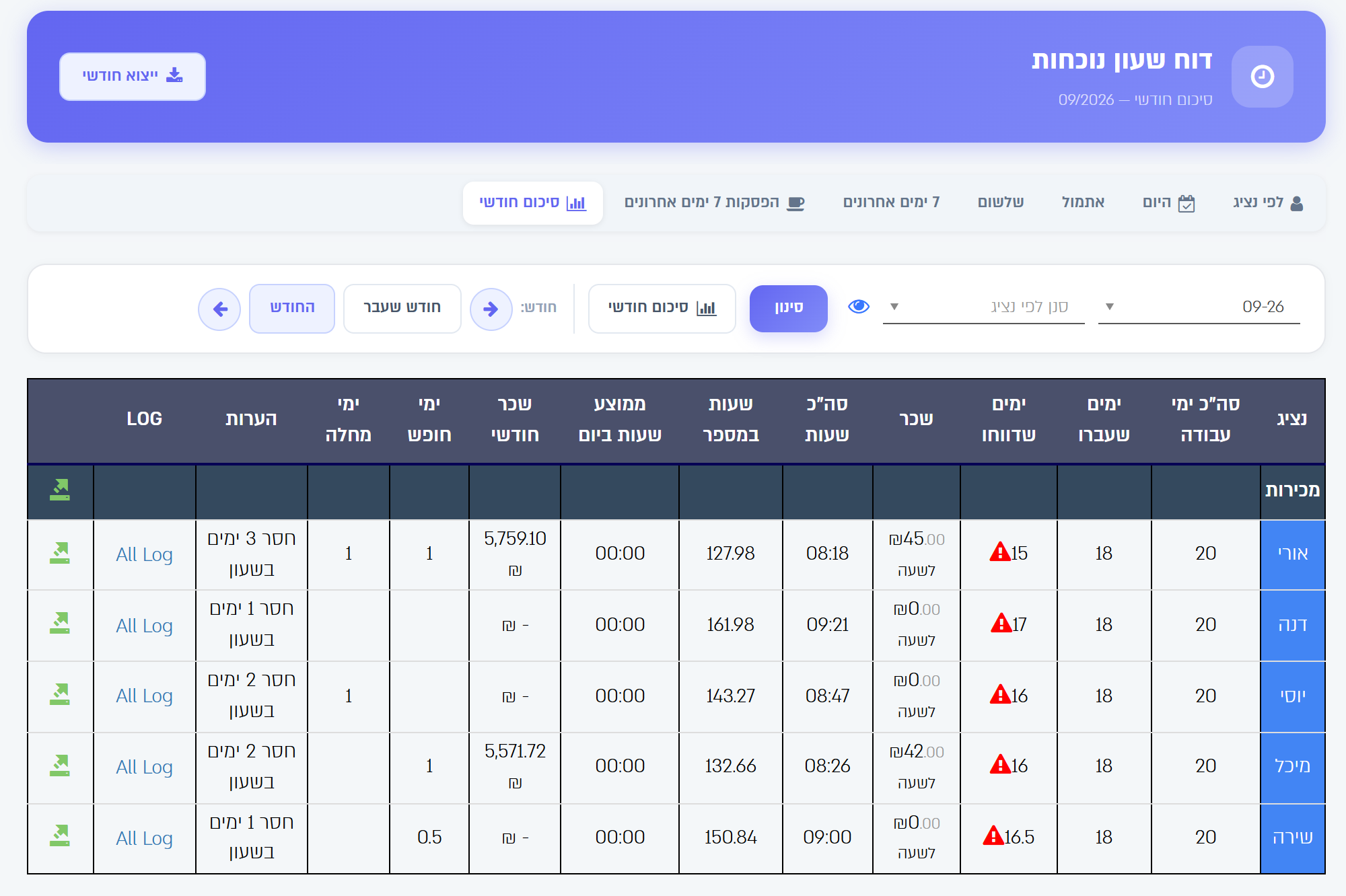The height and width of the screenshot is (896, 1346).
Task: Click the clock icon beside דוח שעון נוכחות
Action: point(1262,77)
